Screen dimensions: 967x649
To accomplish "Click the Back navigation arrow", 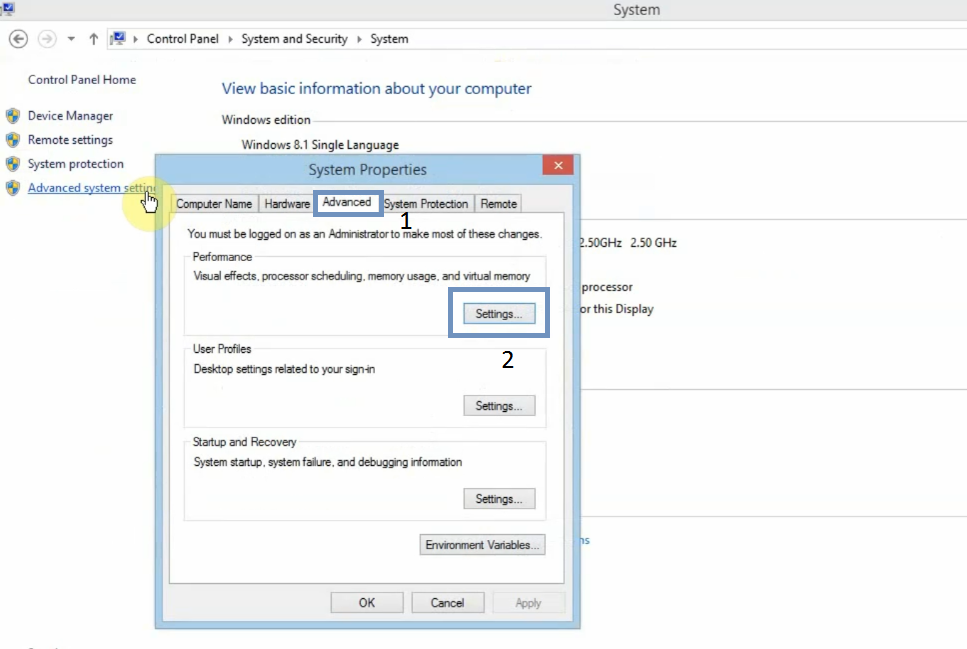I will 19,39.
